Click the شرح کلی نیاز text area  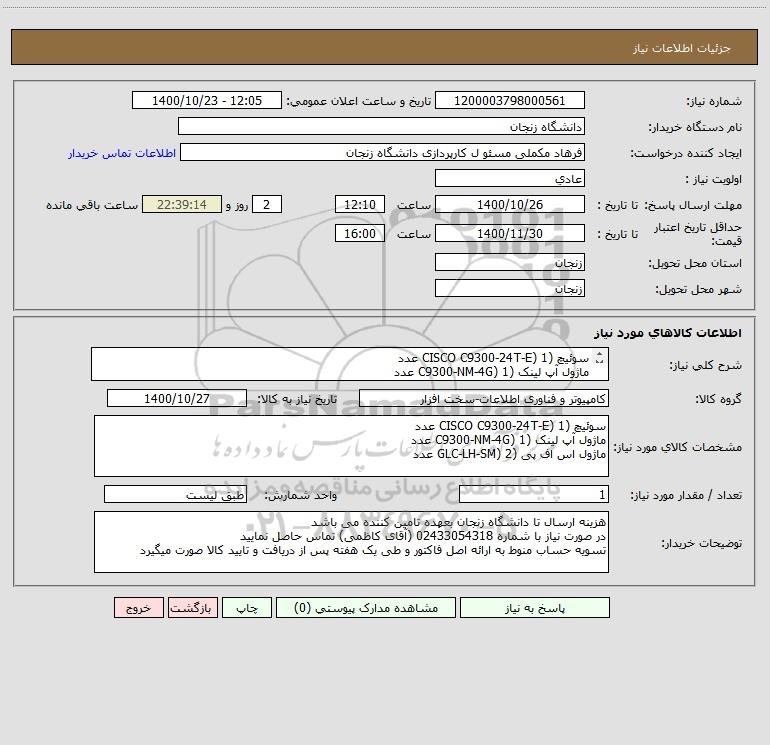point(350,364)
